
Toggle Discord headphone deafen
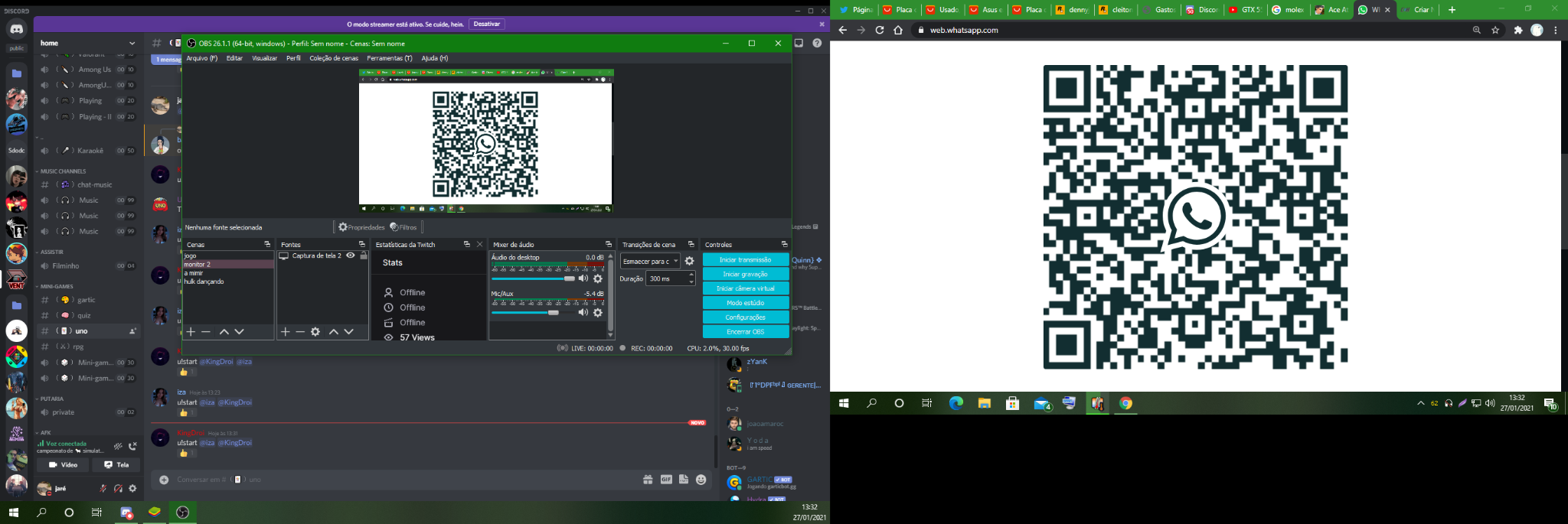(118, 488)
